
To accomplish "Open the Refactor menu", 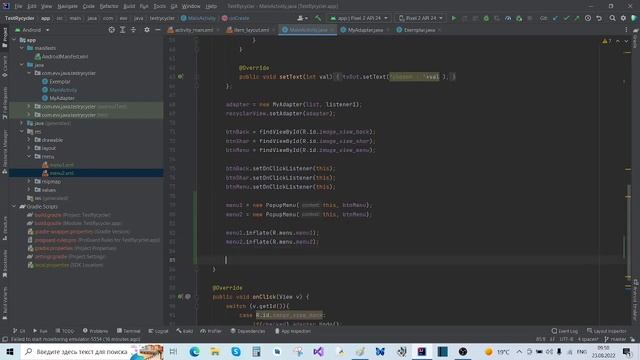I will [x=109, y=6].
